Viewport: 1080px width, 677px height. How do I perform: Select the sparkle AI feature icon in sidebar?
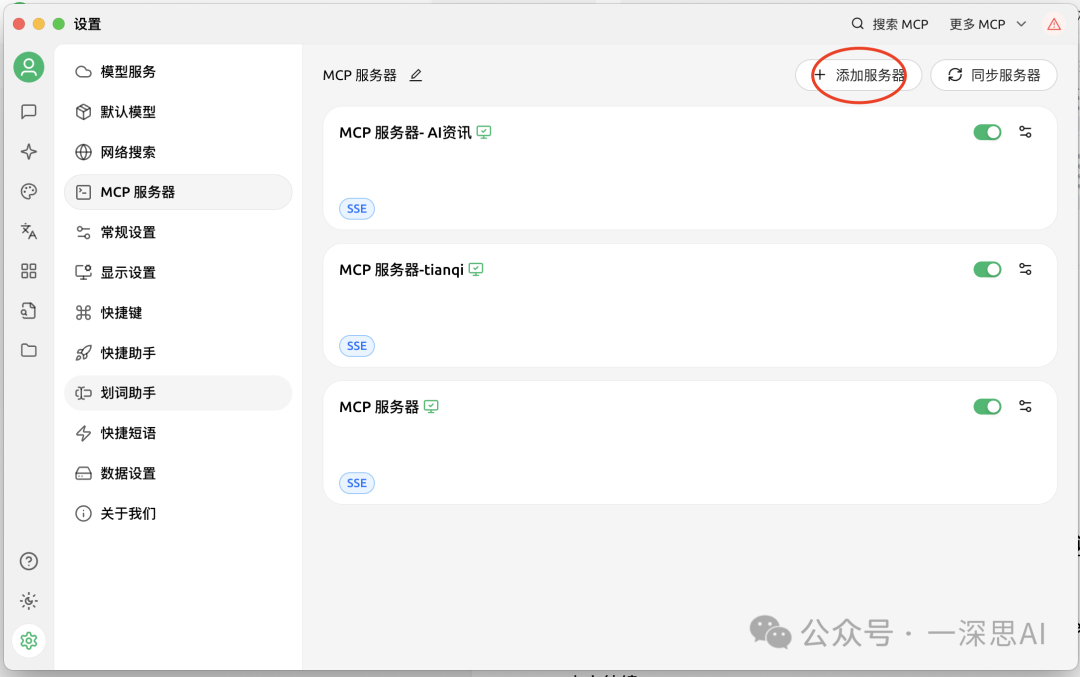28,151
